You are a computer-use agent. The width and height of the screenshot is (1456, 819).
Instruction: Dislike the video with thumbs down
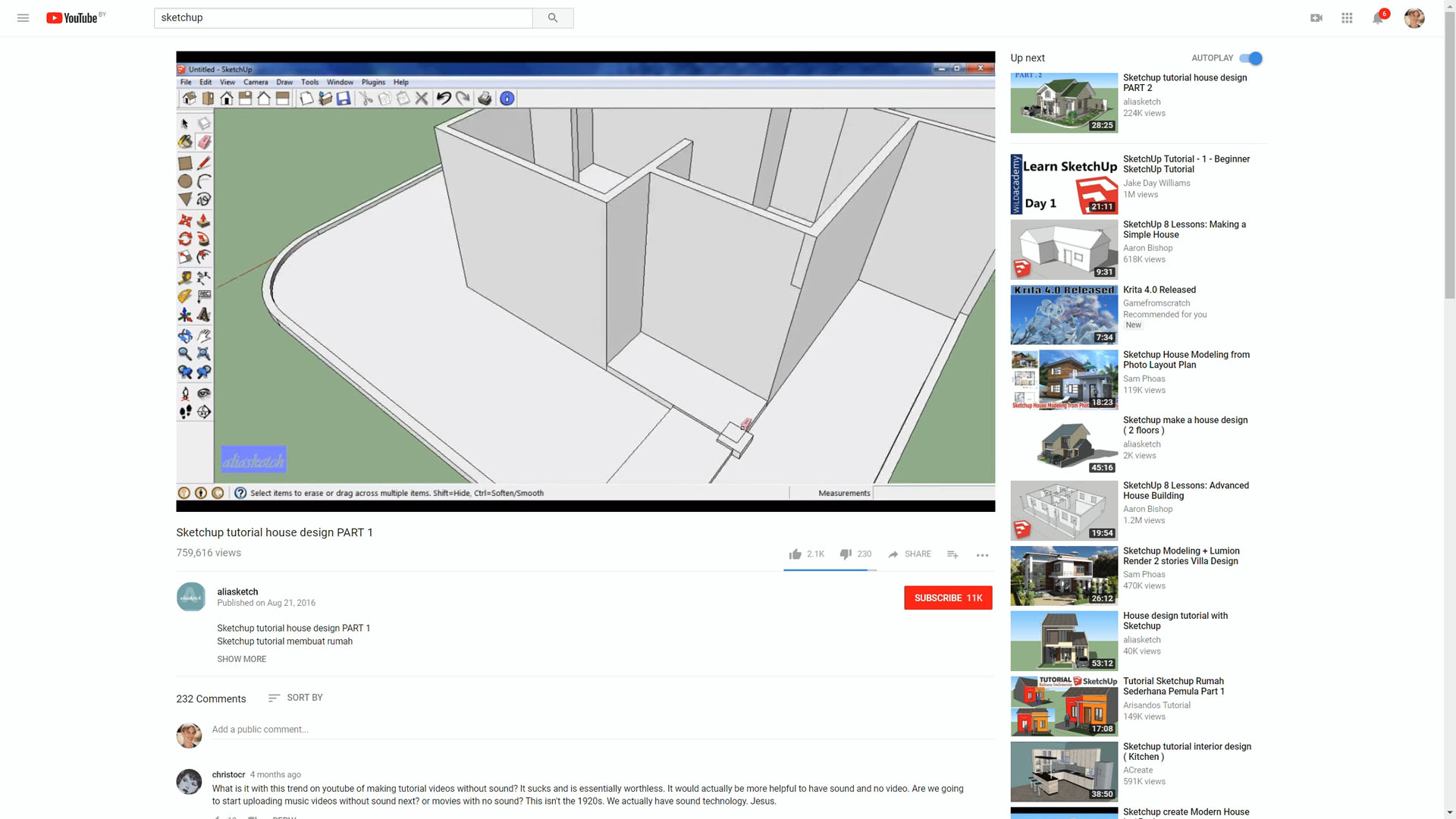coord(846,554)
